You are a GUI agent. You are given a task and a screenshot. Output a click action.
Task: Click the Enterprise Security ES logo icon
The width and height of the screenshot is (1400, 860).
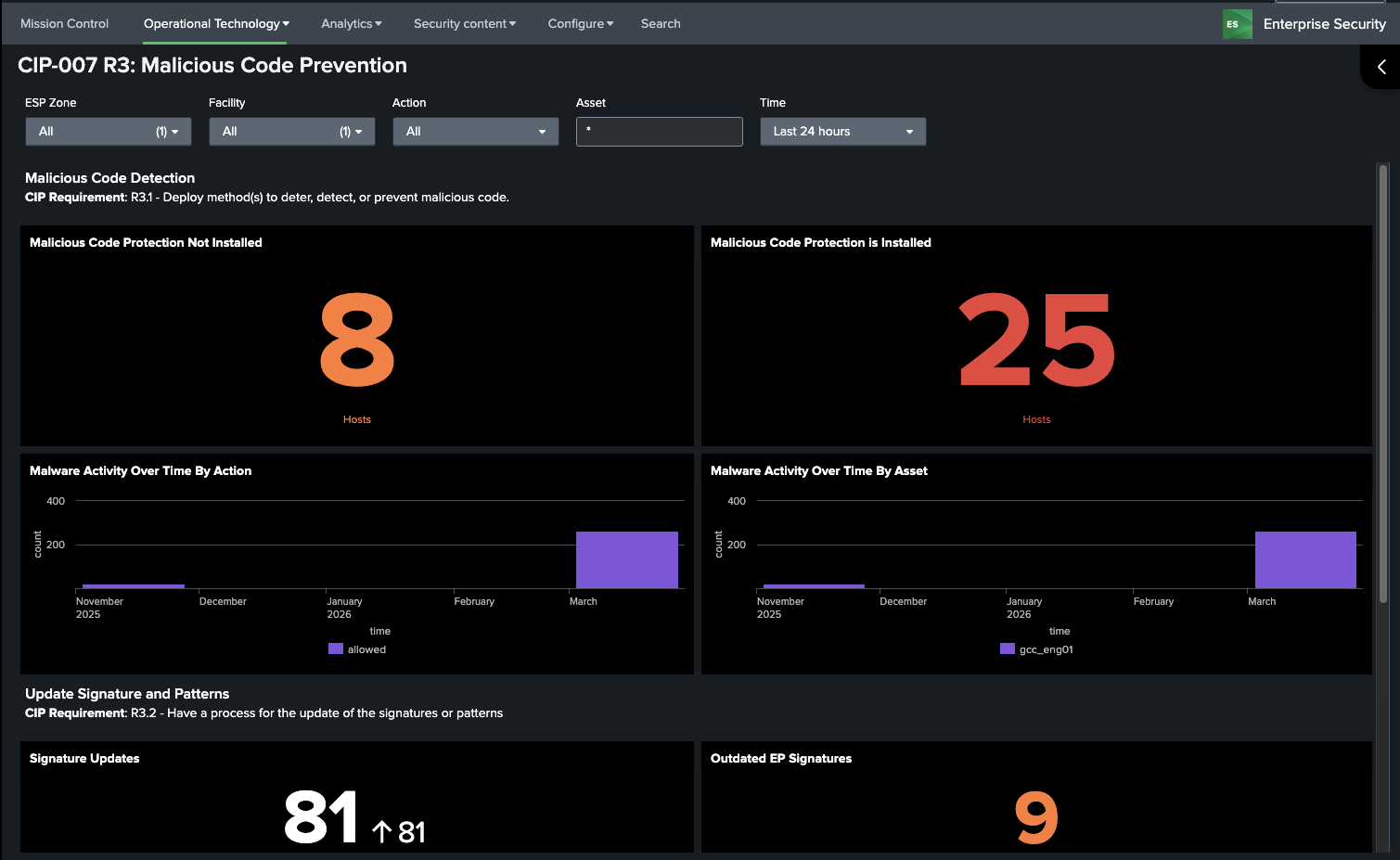[x=1237, y=24]
